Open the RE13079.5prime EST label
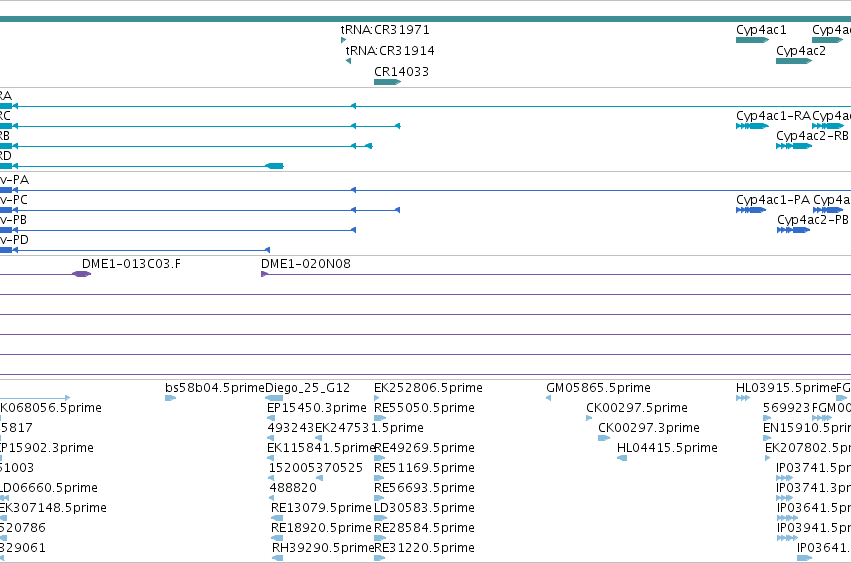 (321, 508)
